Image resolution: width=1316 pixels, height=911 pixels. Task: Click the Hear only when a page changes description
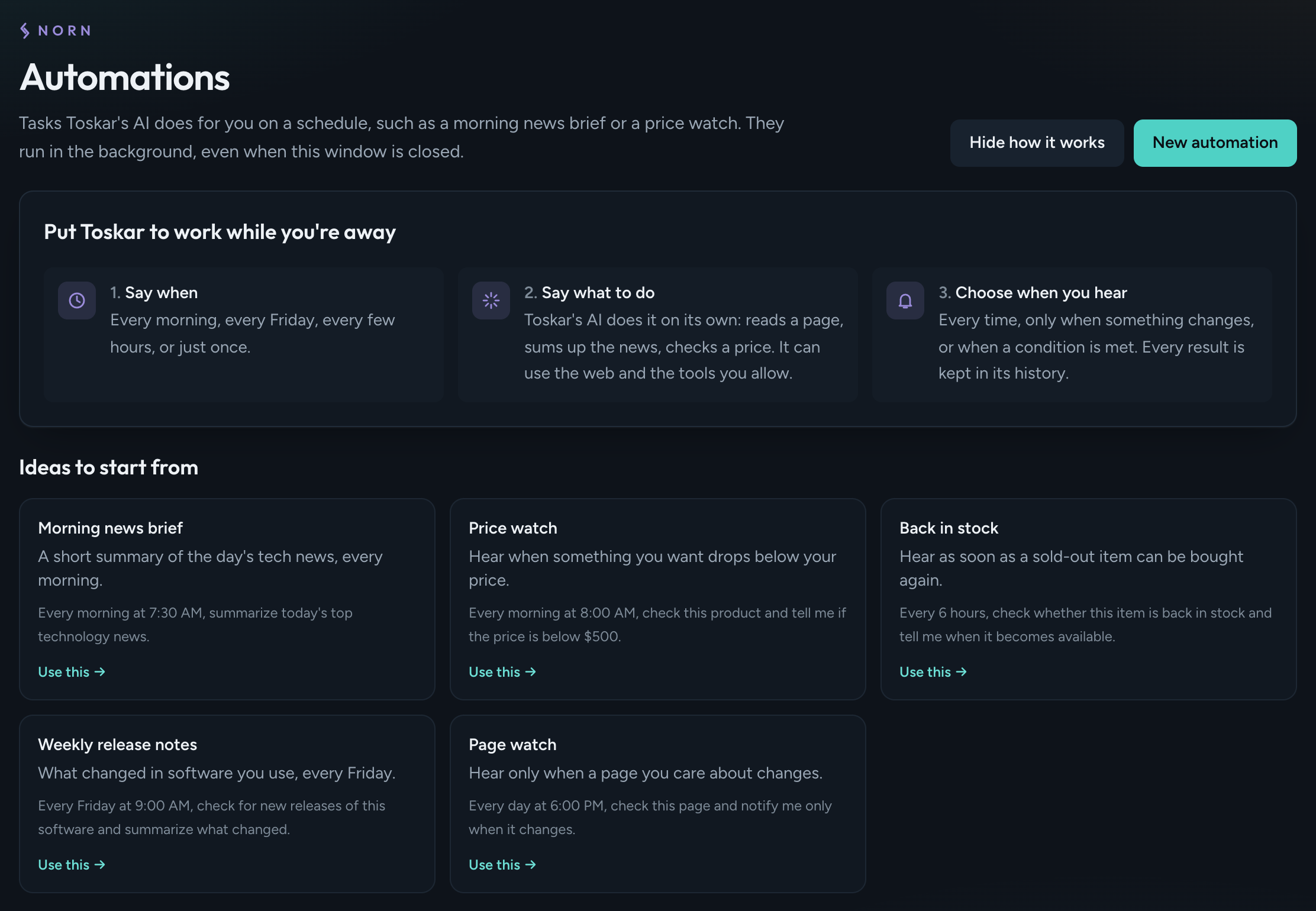646,773
